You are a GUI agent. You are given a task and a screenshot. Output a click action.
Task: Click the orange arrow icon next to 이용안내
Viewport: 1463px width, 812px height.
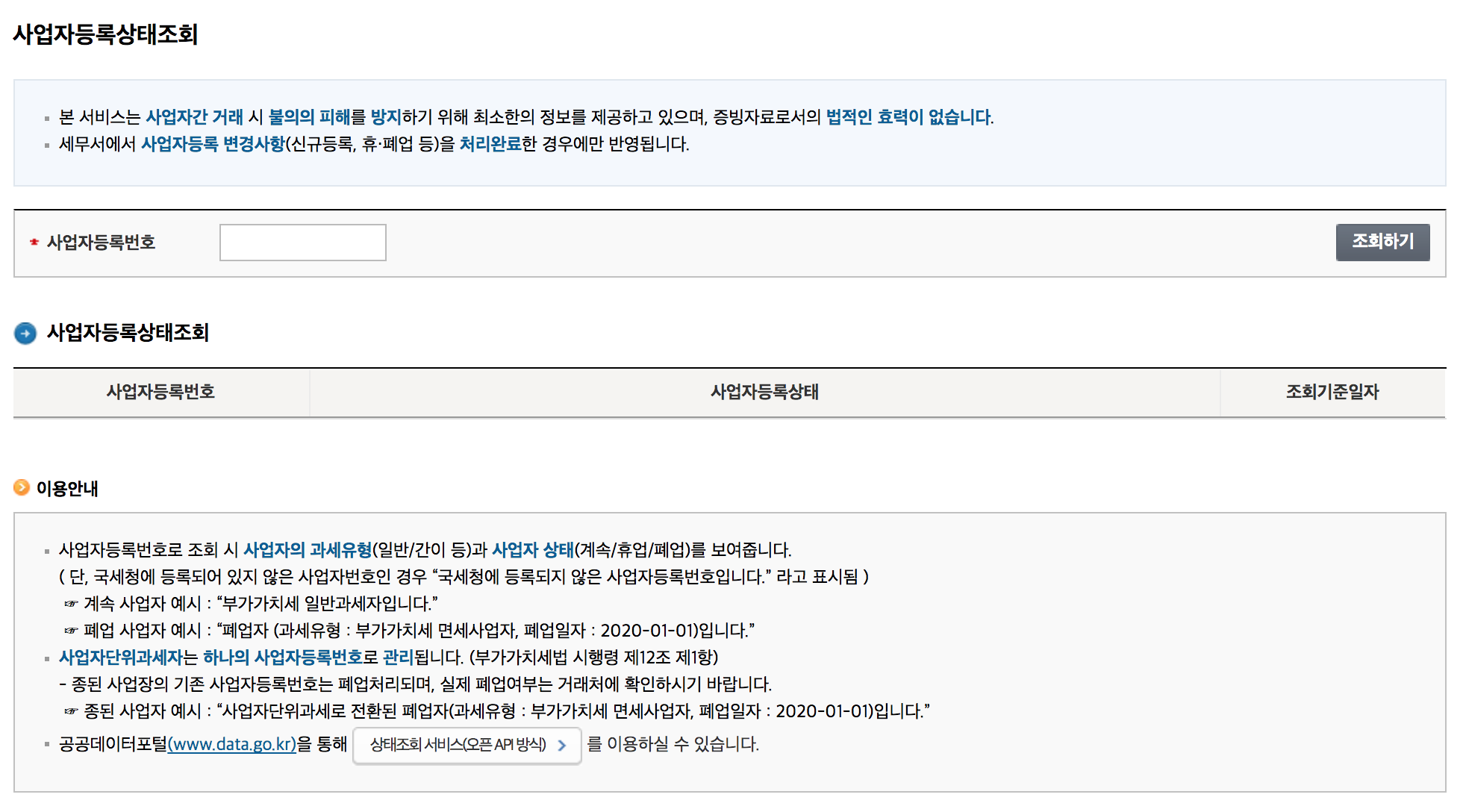tap(22, 488)
